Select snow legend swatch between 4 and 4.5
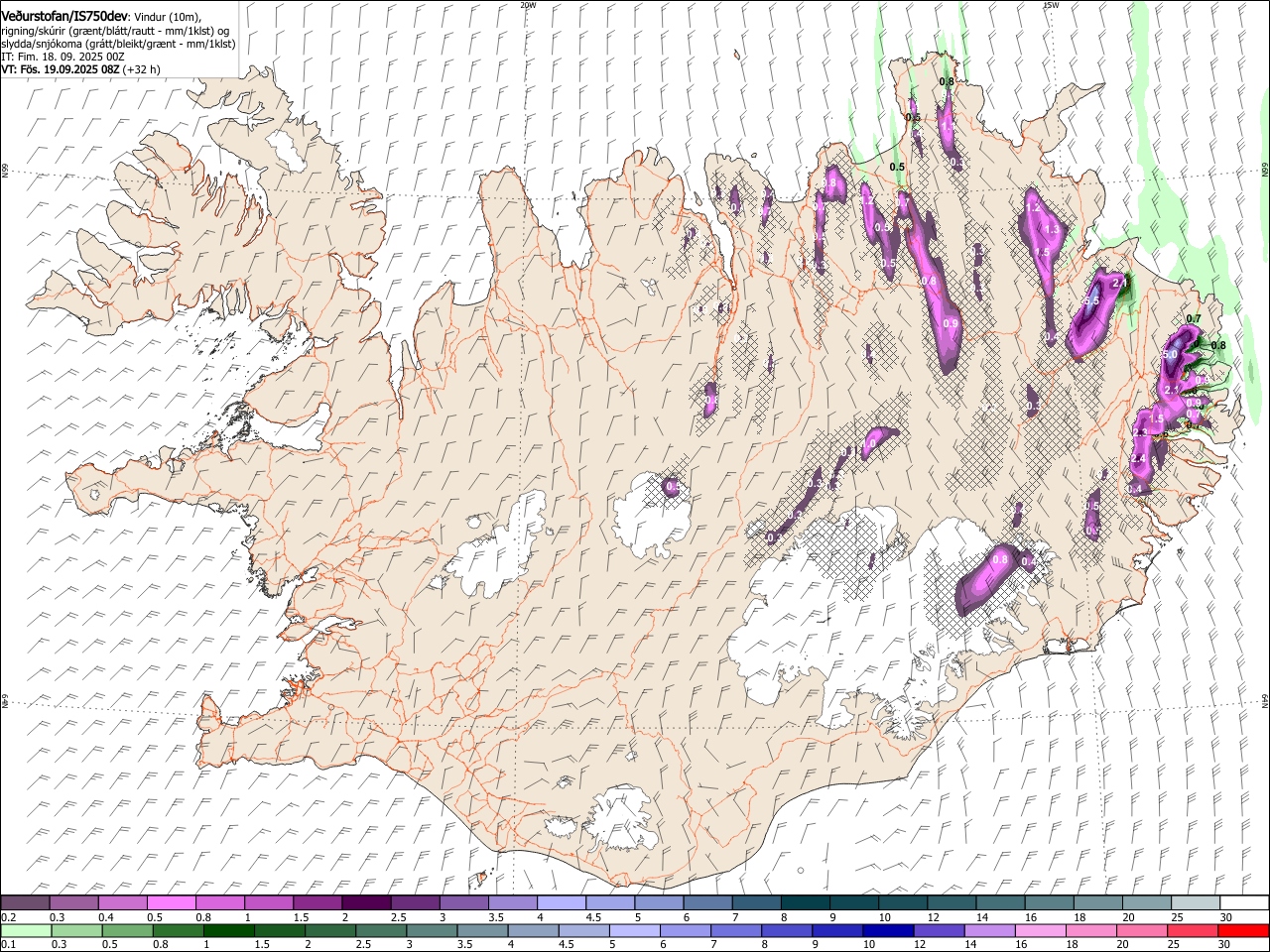 click(x=562, y=903)
